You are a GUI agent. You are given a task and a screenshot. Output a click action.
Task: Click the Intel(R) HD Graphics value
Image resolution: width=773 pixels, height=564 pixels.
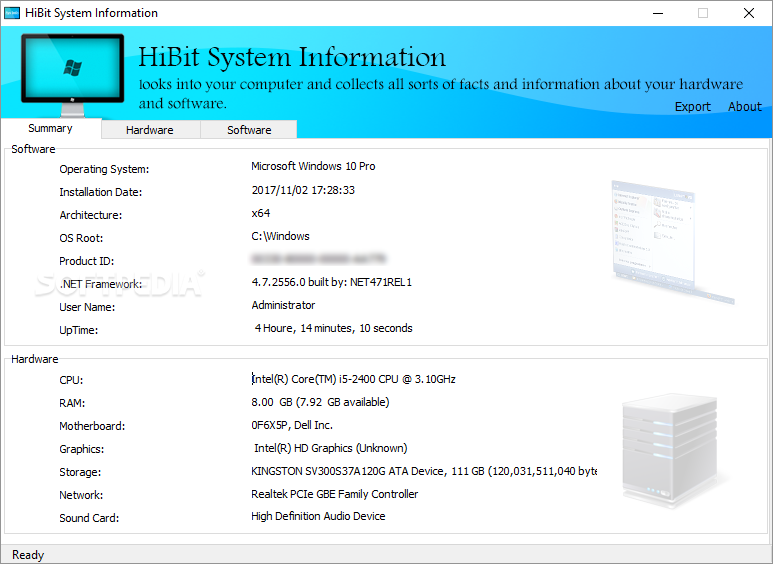click(330, 448)
